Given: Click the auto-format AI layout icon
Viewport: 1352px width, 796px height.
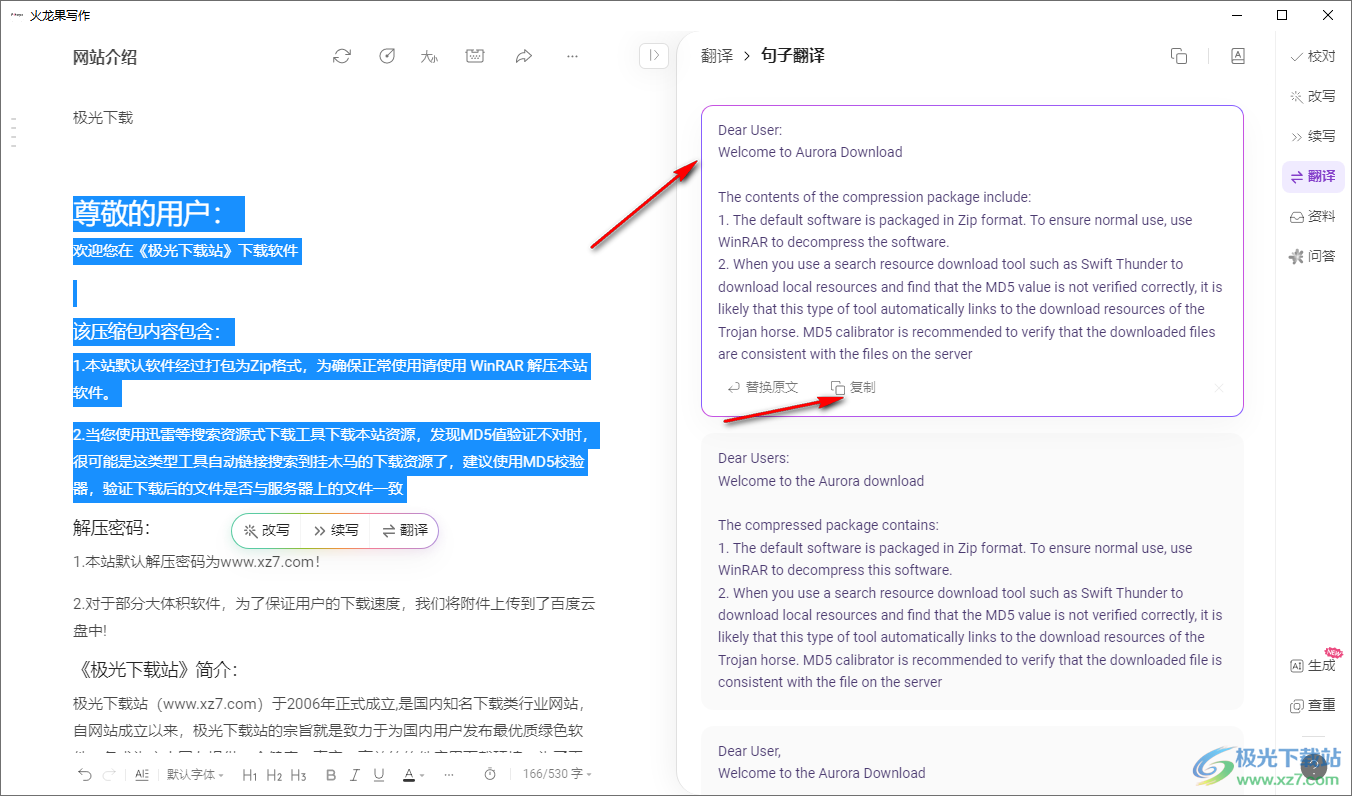Looking at the screenshot, I should tap(141, 775).
